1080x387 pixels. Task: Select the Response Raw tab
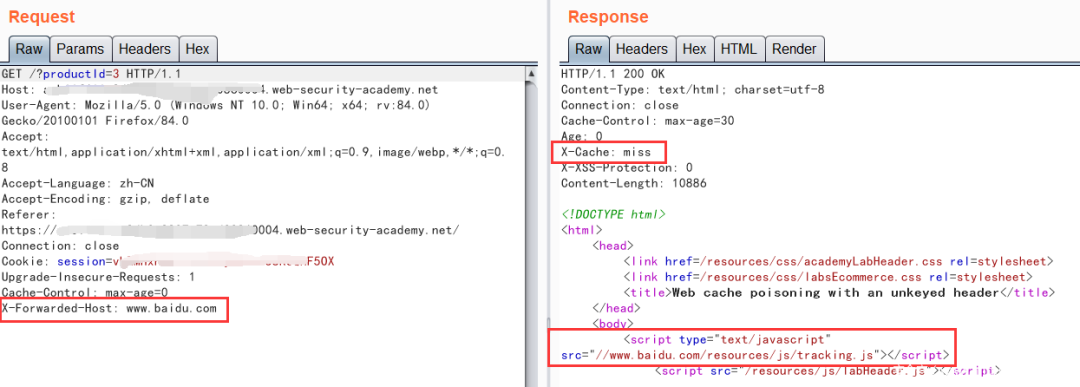pos(588,49)
